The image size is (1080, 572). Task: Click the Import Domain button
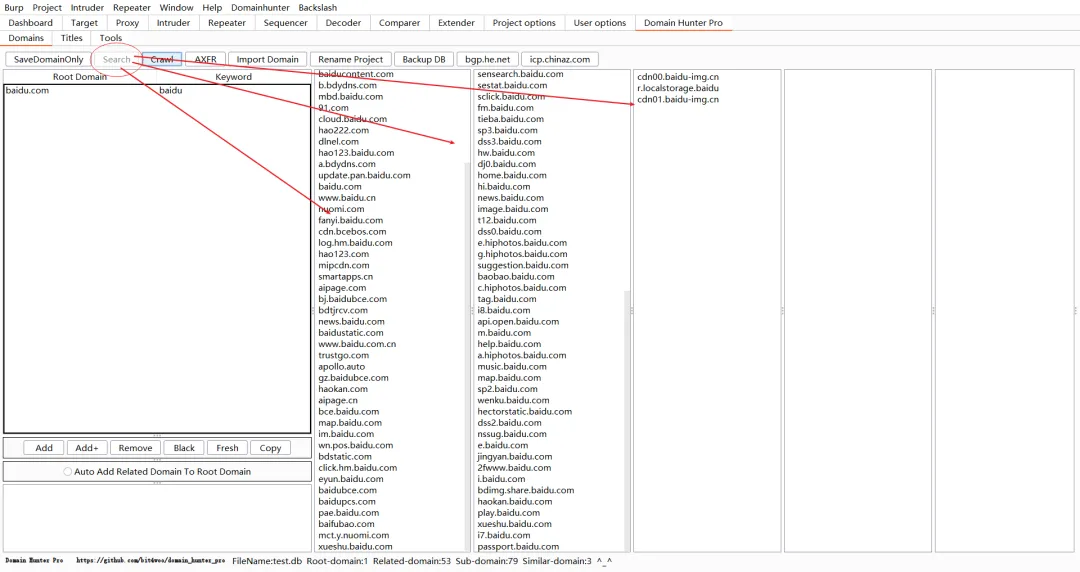point(267,59)
